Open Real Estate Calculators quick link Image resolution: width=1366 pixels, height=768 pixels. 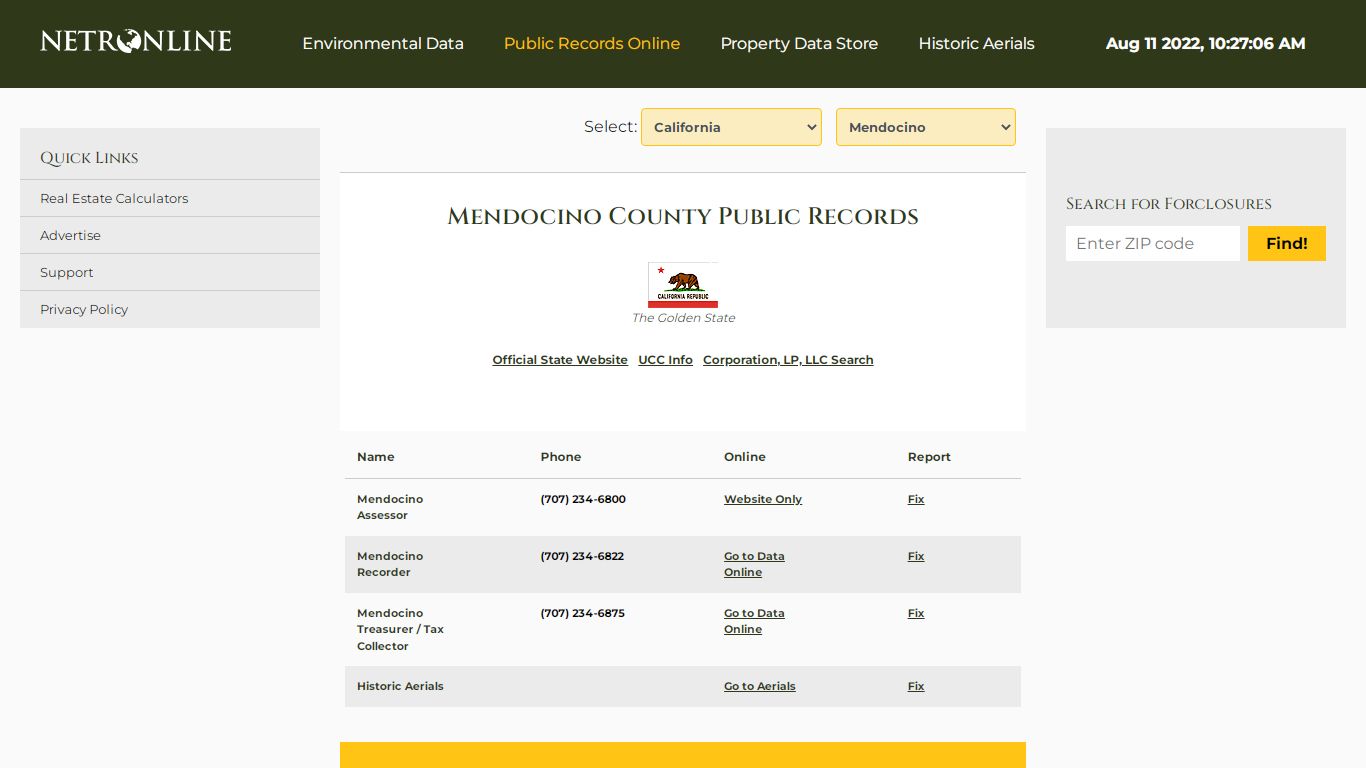coord(114,198)
